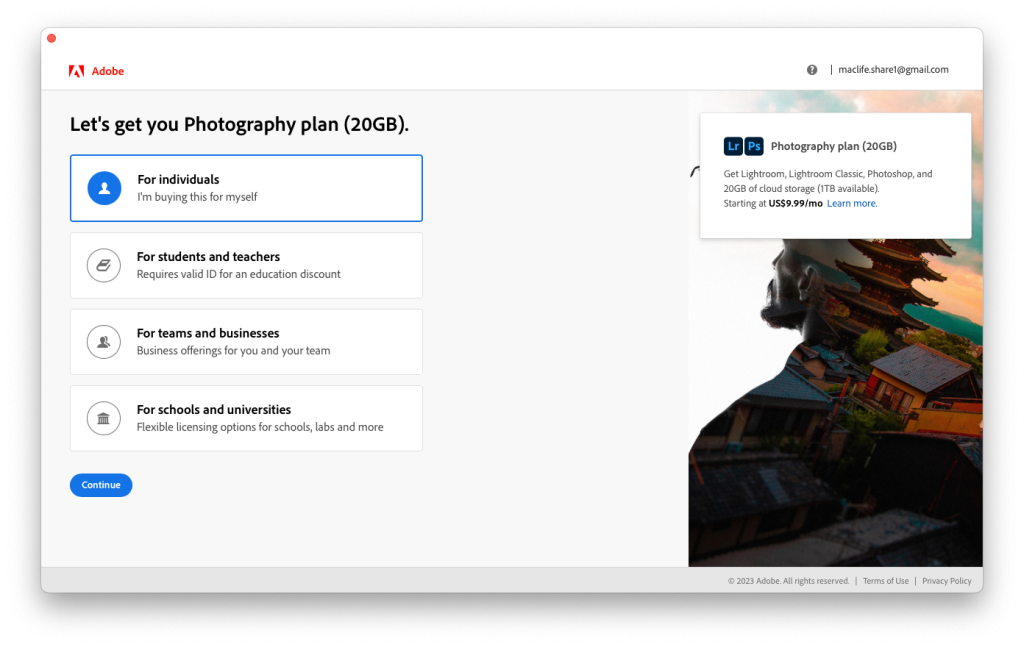
Task: Click the person icon on For individuals card
Action: [104, 188]
